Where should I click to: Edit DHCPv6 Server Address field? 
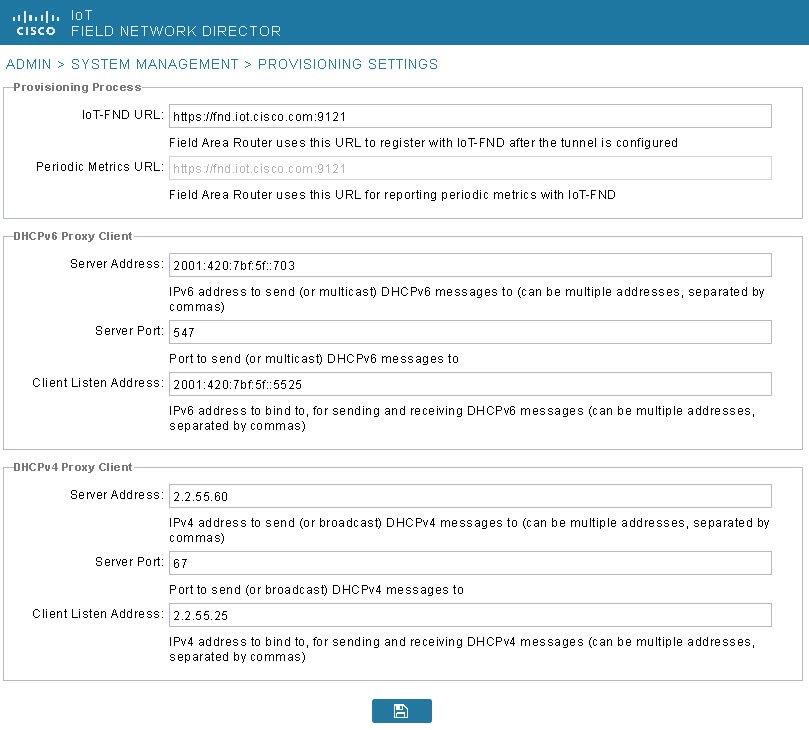[470, 265]
